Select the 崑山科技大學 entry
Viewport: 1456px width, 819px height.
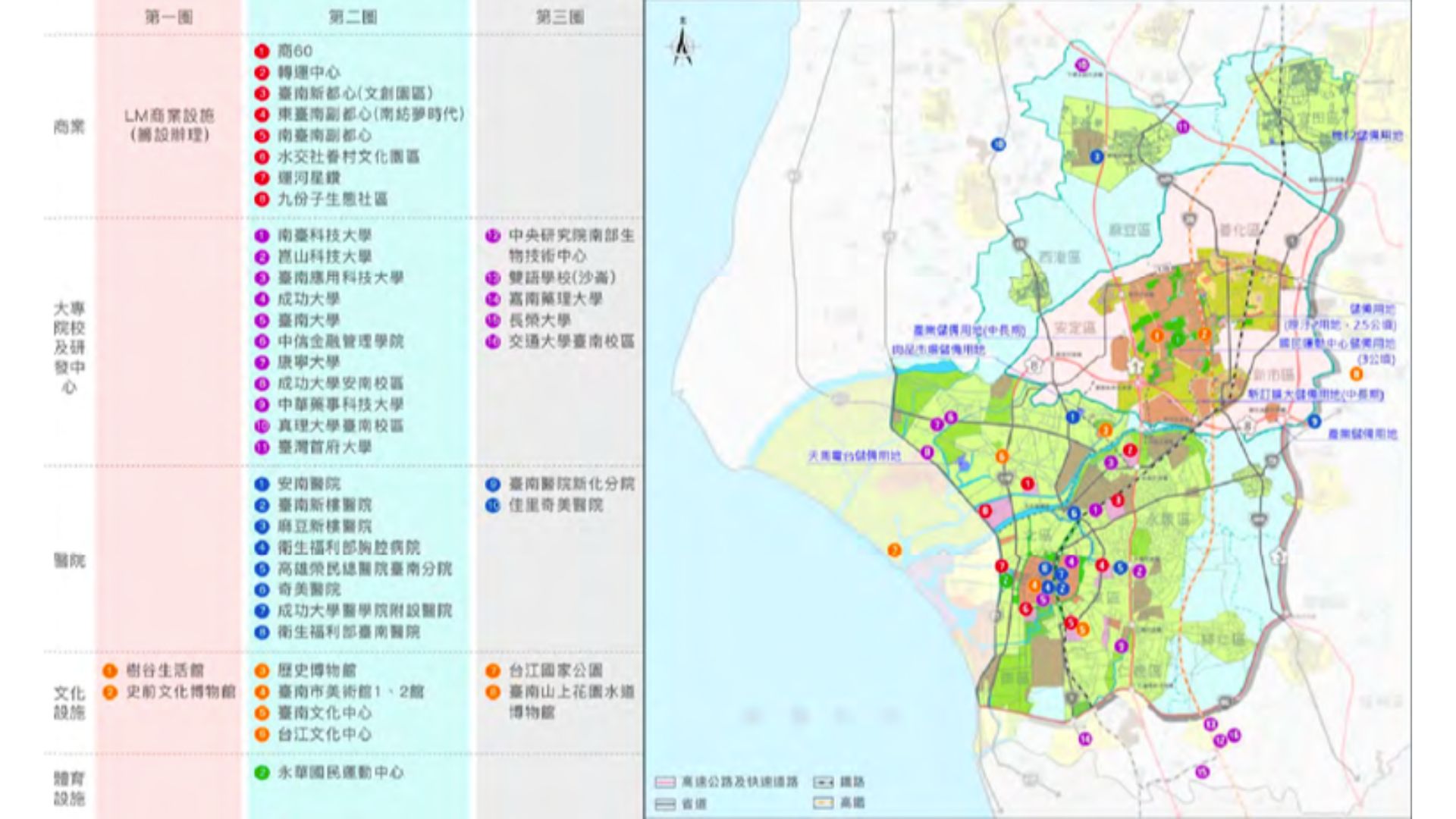(325, 257)
